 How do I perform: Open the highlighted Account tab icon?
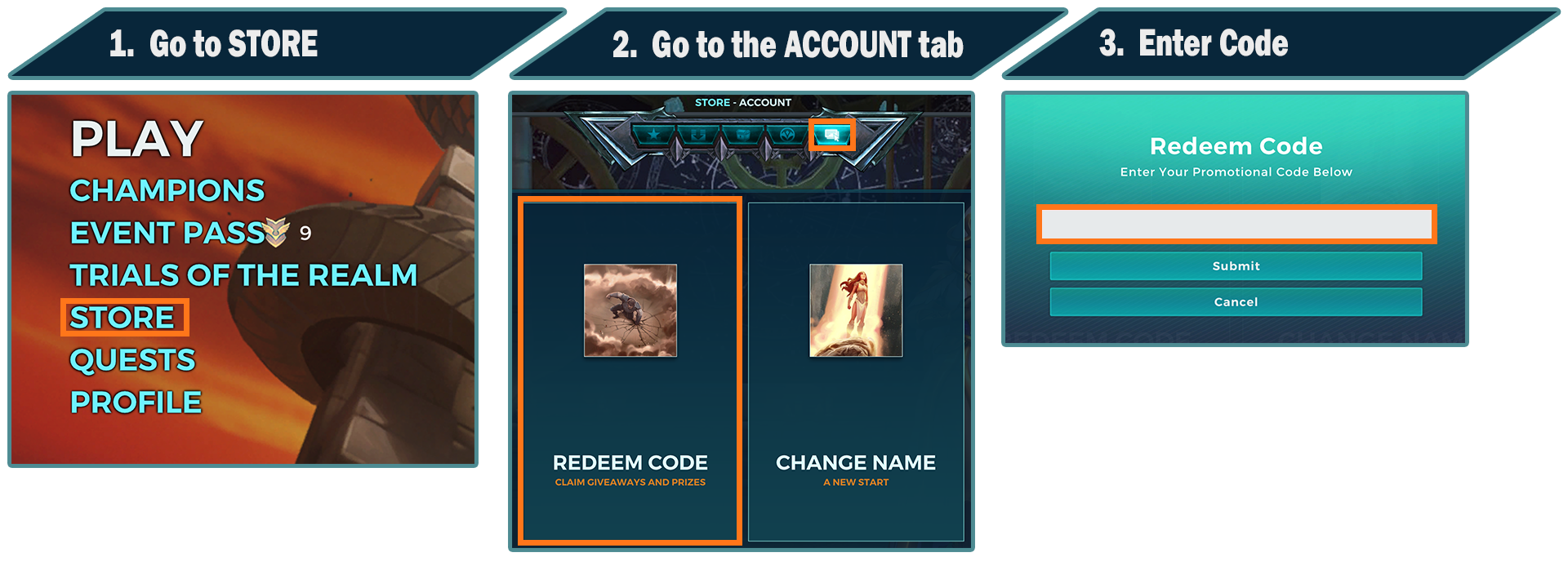tap(831, 135)
